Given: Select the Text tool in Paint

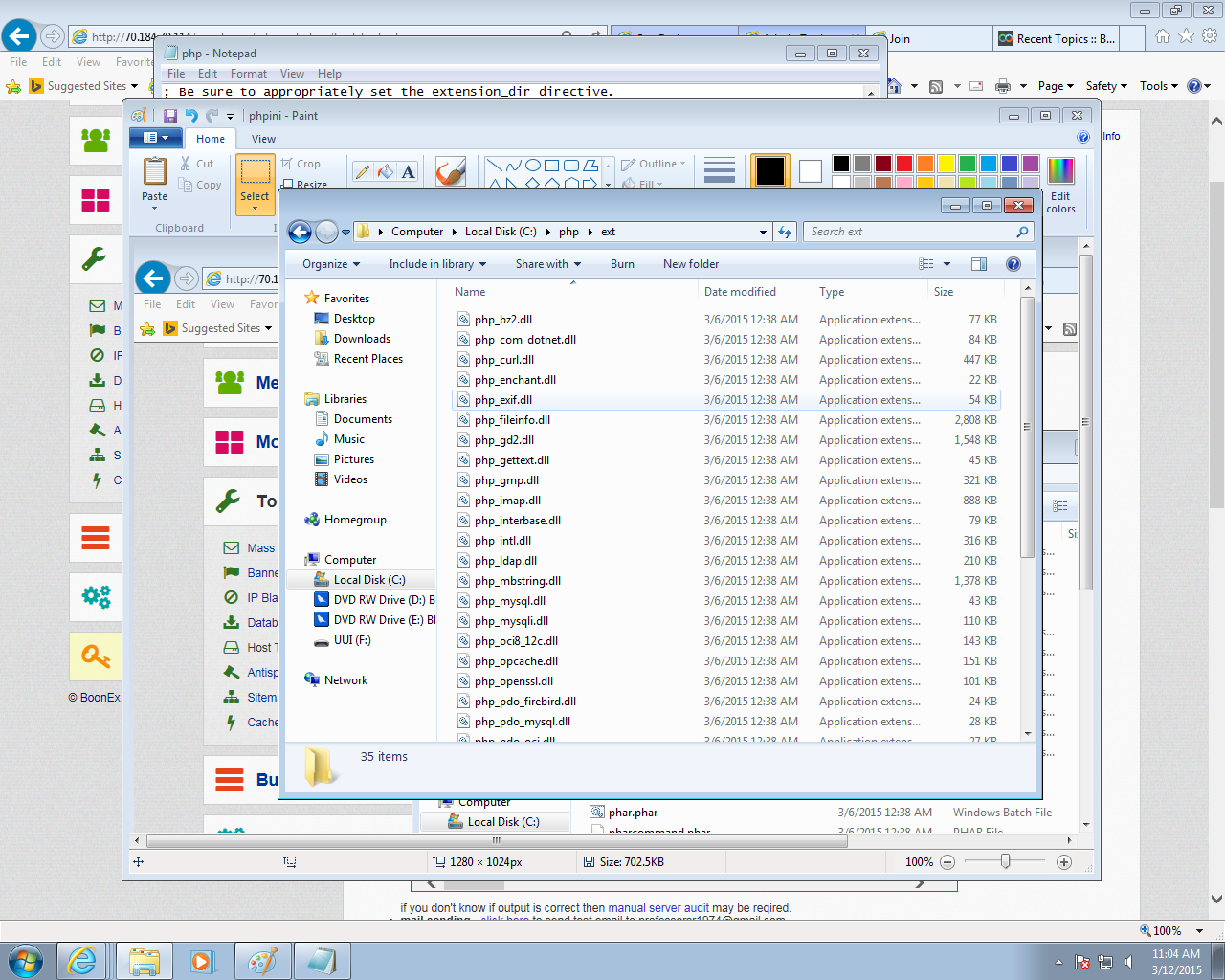Looking at the screenshot, I should tap(409, 172).
